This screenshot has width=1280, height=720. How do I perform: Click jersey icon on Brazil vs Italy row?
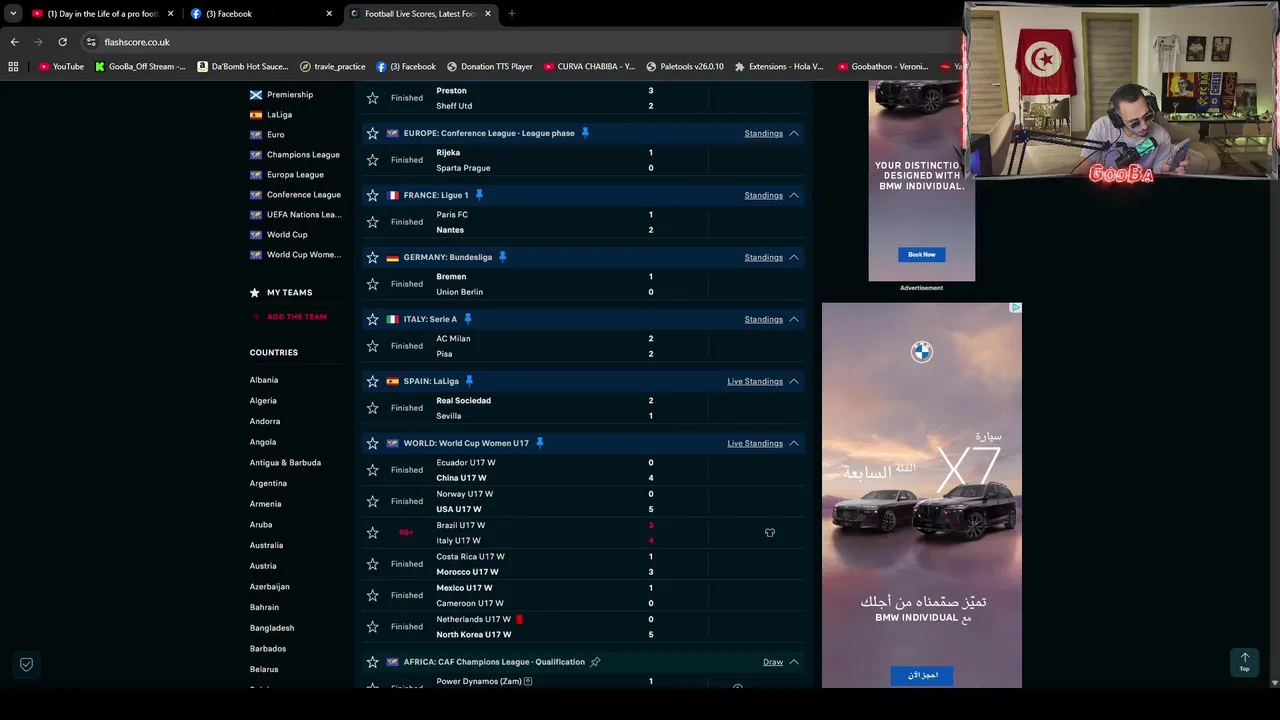[770, 533]
